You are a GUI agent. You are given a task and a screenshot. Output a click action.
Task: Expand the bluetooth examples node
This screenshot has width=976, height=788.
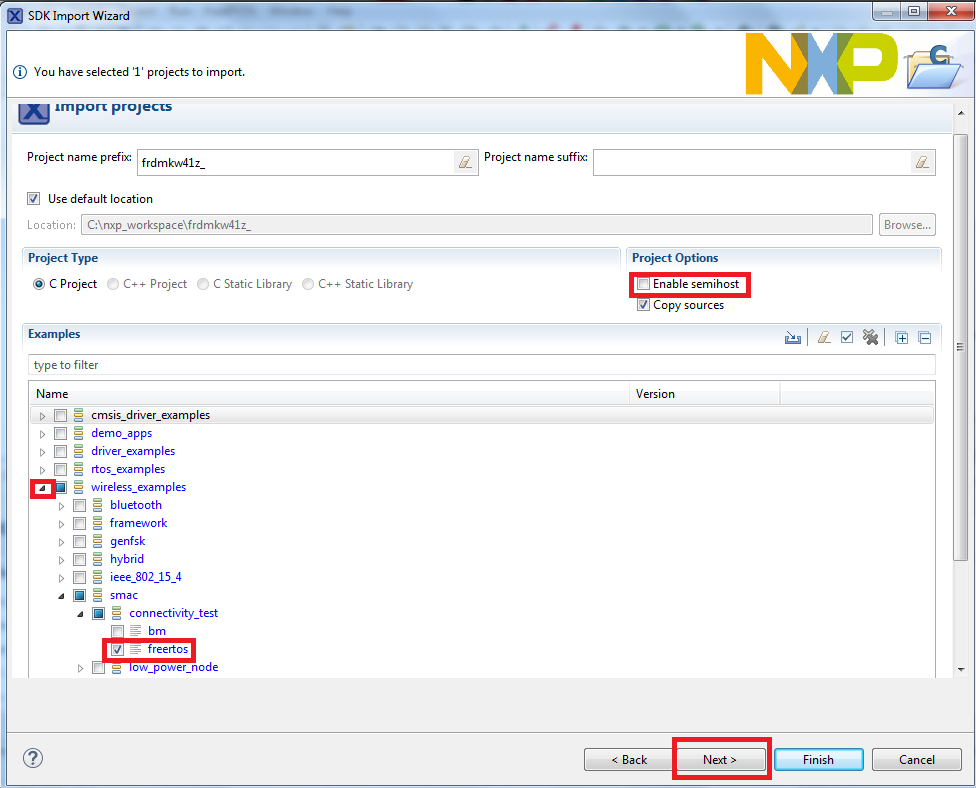point(61,506)
